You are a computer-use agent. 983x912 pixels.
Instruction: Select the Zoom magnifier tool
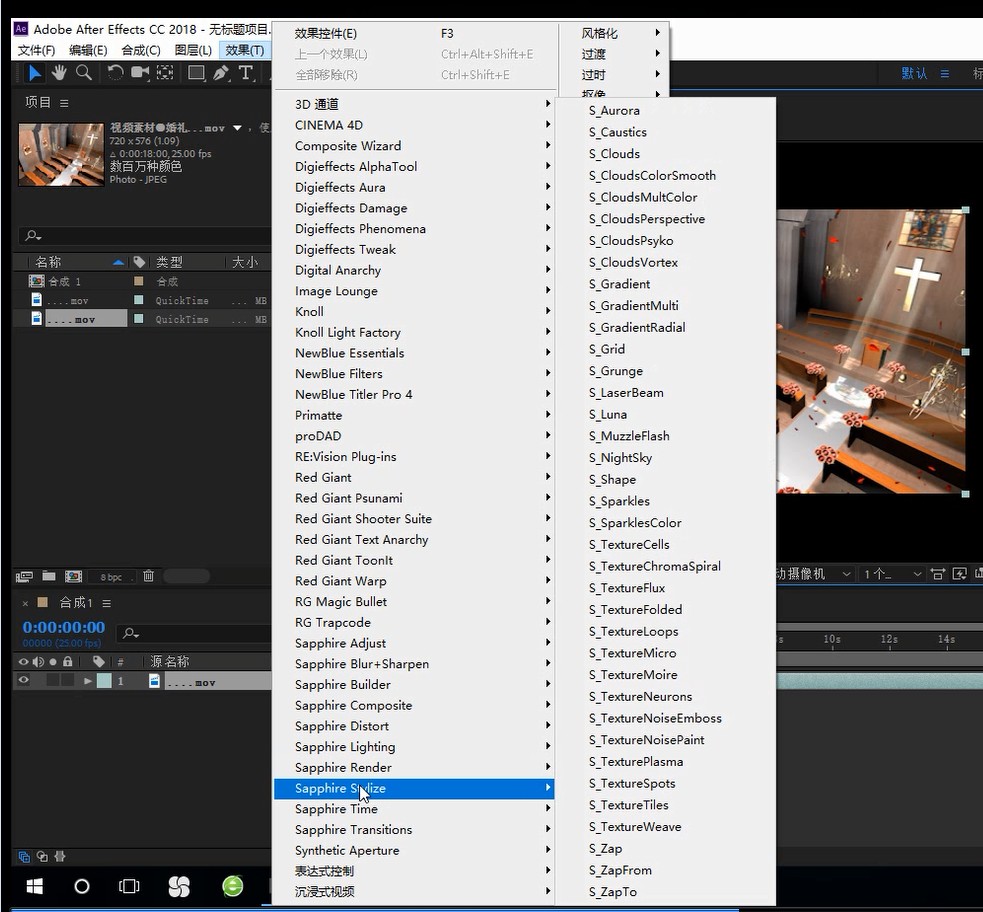[x=83, y=73]
